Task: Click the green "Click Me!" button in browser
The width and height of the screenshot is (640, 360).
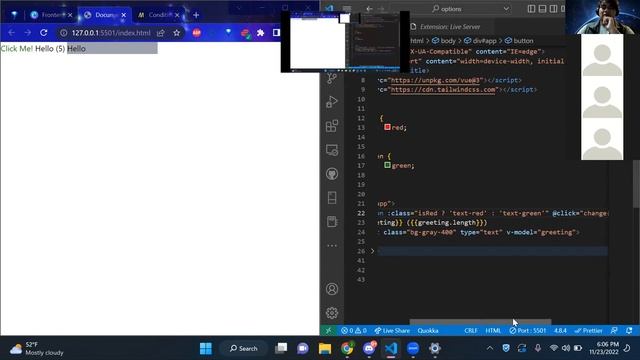Action: 17,49
